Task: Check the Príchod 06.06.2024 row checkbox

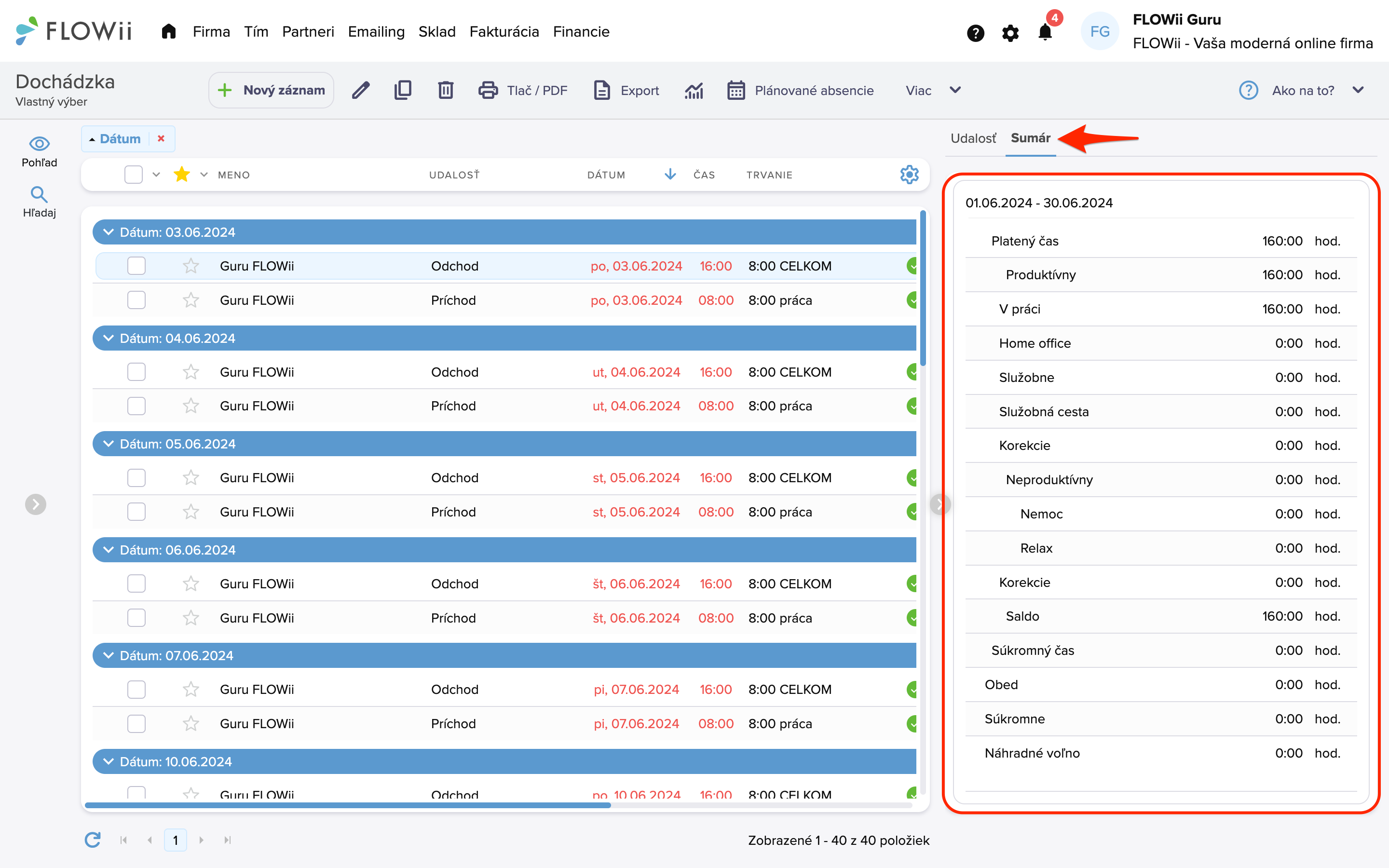Action: (136, 618)
